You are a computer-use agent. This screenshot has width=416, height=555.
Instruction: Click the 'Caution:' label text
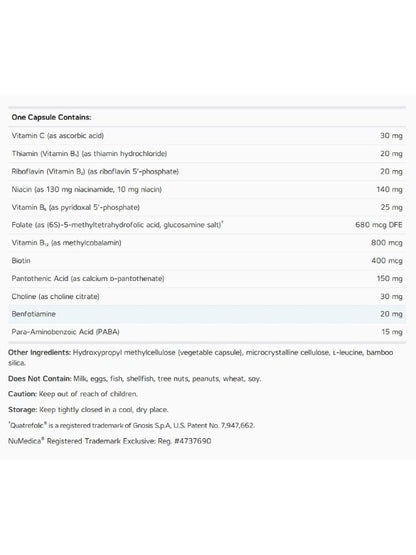point(22,394)
